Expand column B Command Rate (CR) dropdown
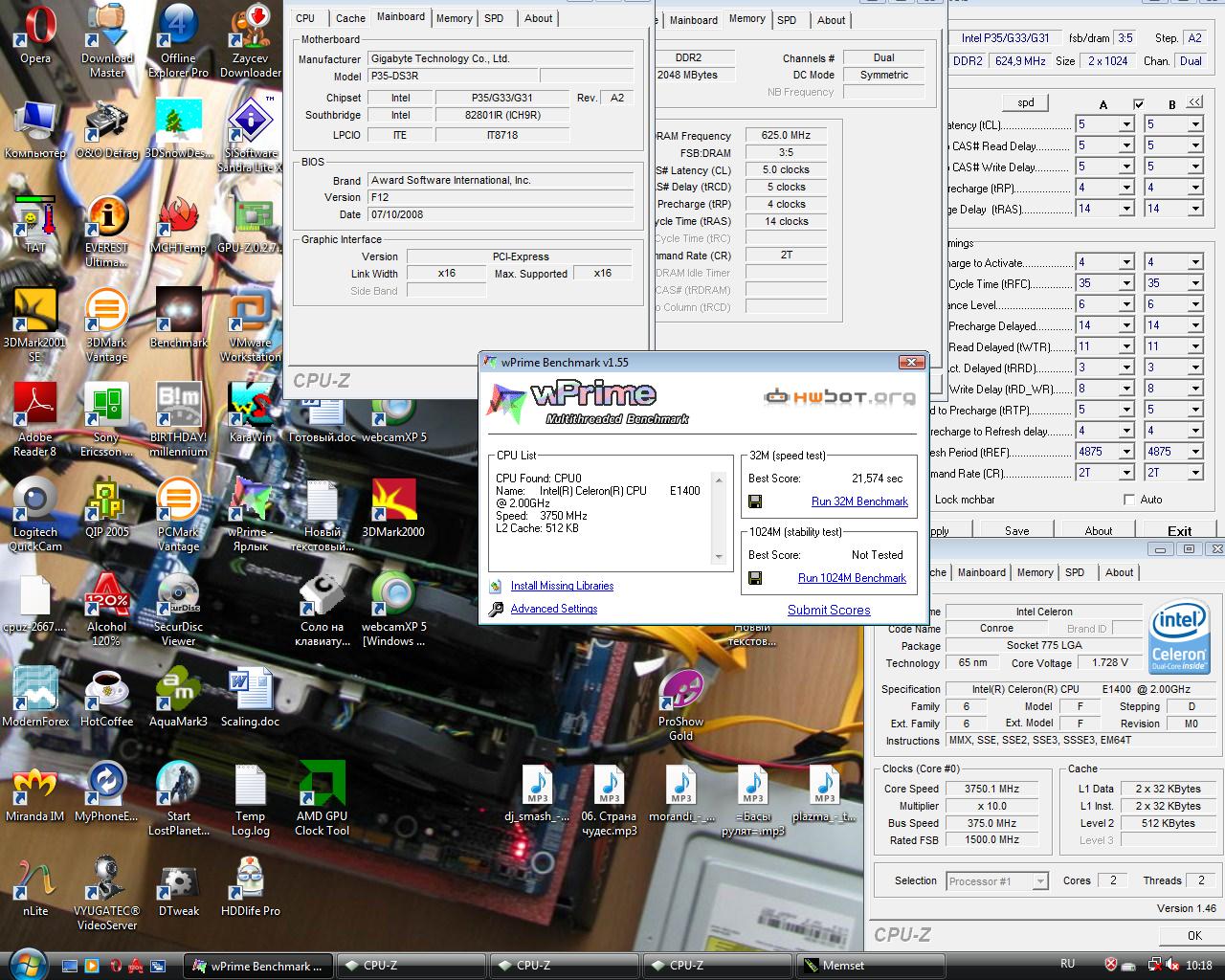The height and width of the screenshot is (980, 1225). (1195, 473)
